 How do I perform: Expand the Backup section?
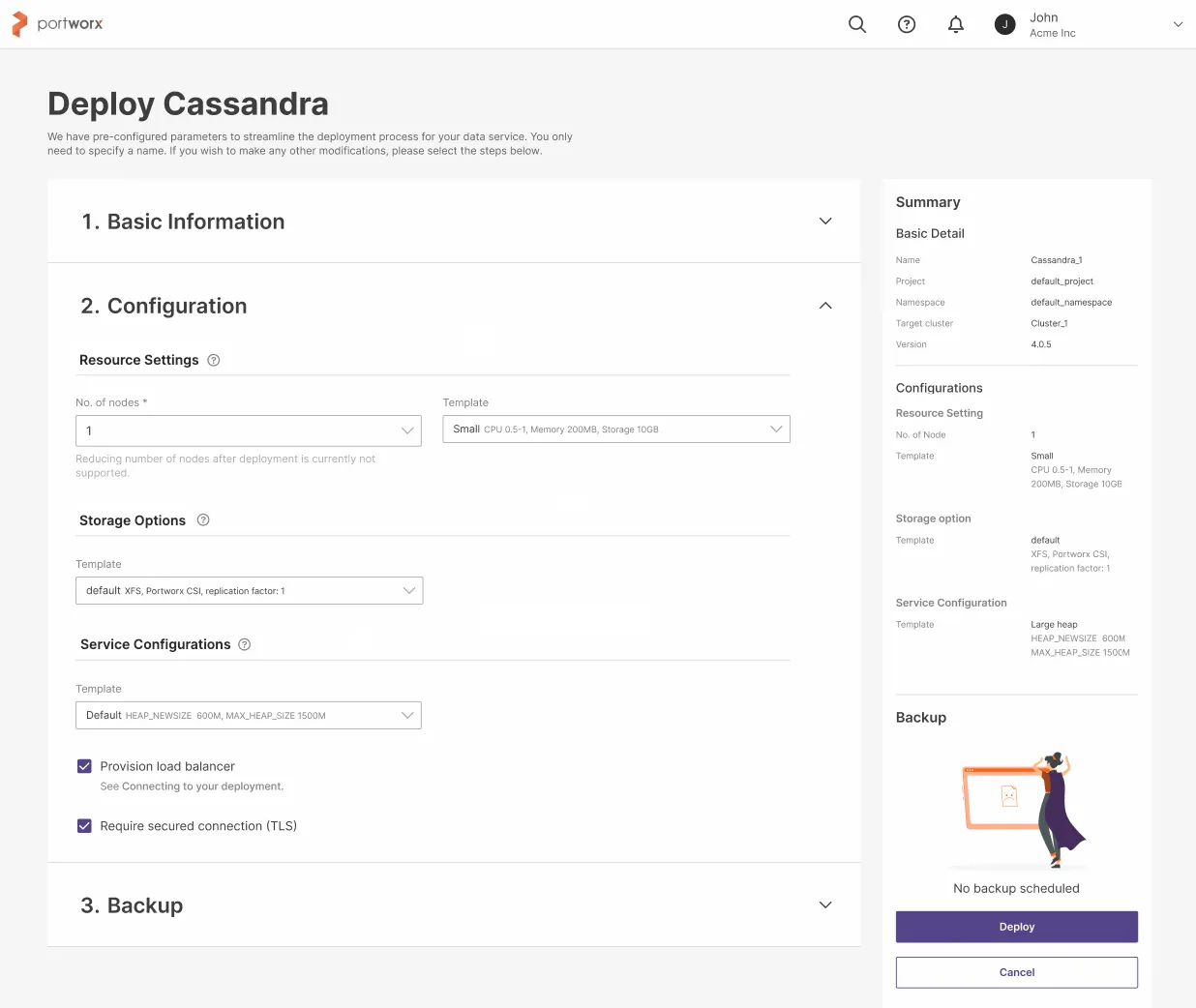(825, 905)
